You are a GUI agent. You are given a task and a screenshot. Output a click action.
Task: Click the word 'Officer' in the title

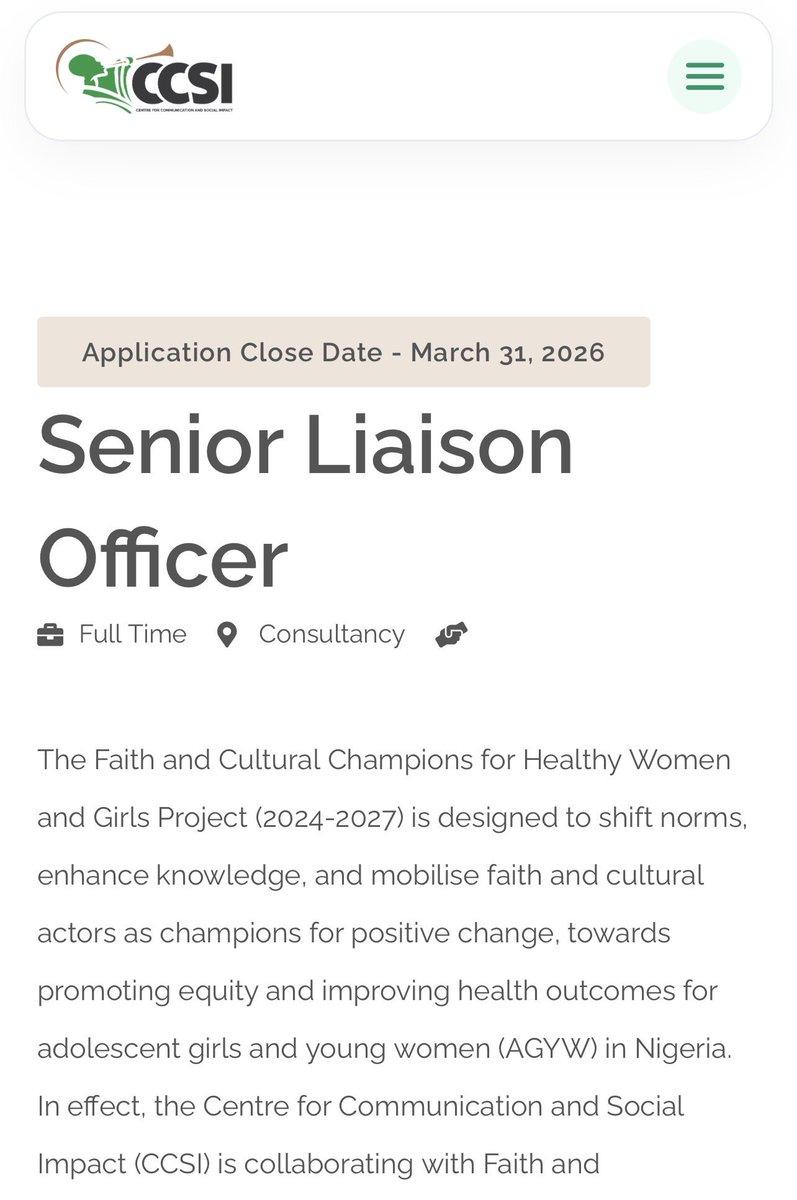[162, 558]
